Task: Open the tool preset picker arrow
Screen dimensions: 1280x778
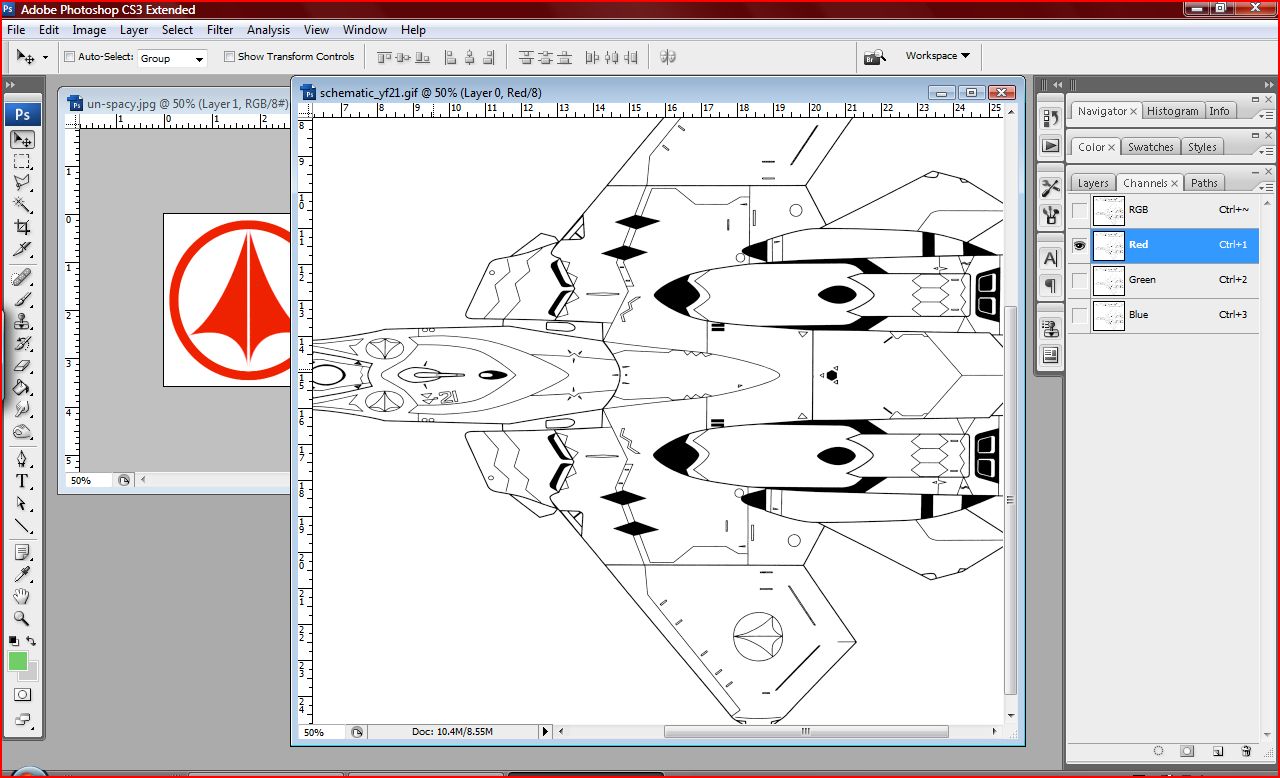Action: pos(45,58)
